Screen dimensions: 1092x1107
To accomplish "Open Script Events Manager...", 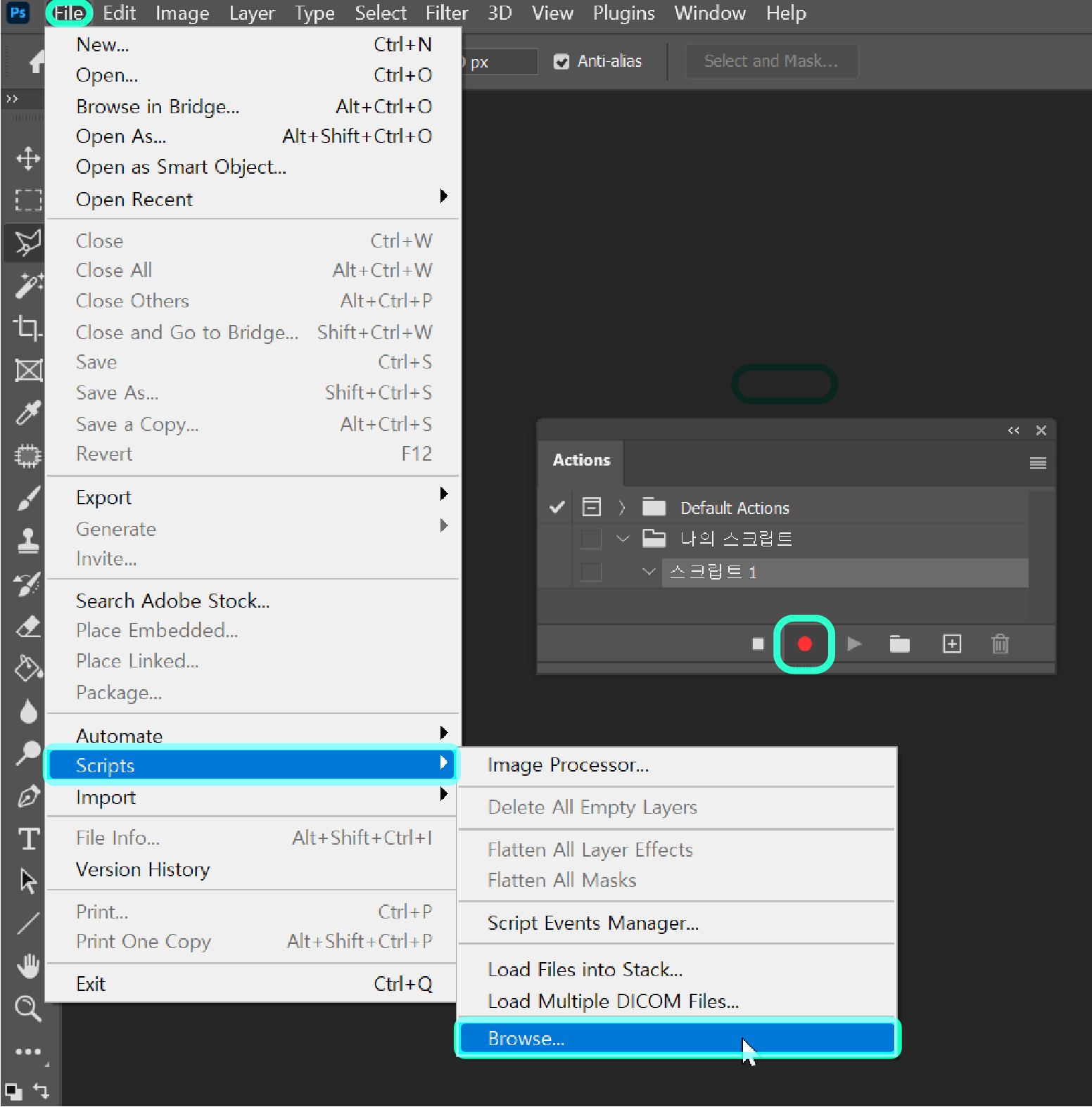I will point(677,923).
